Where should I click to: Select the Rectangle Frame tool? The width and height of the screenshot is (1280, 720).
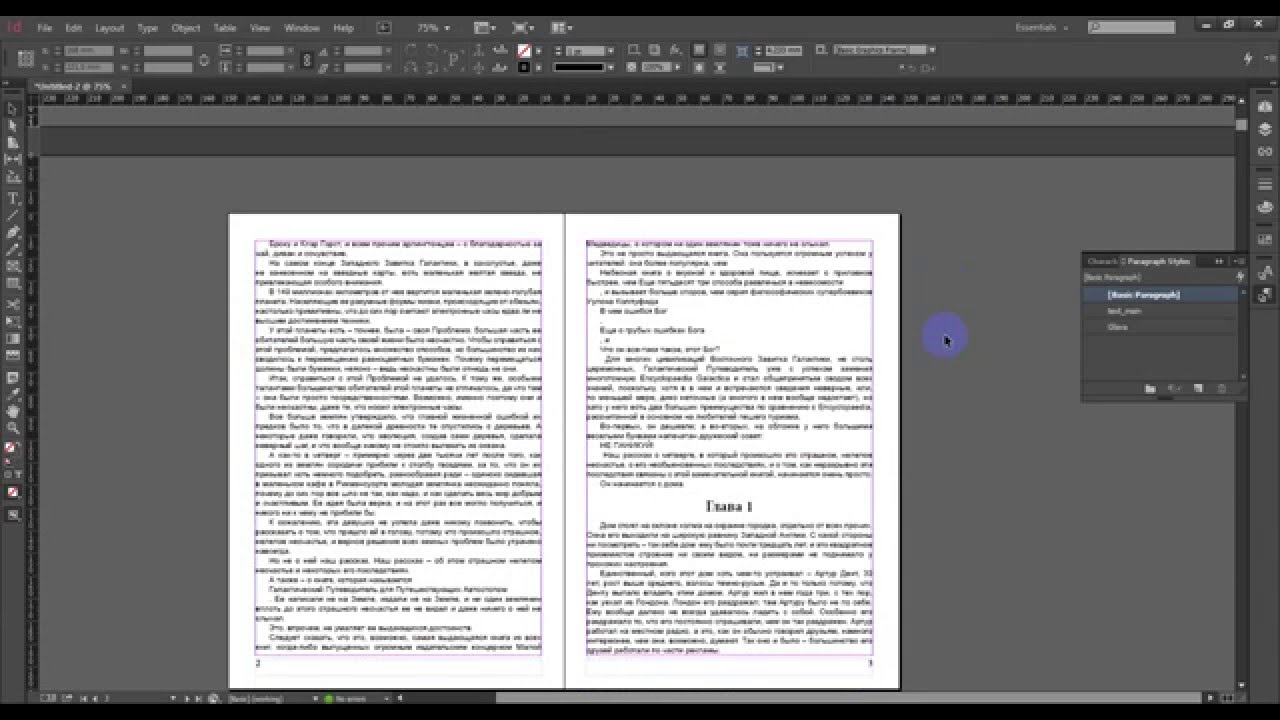click(13, 266)
